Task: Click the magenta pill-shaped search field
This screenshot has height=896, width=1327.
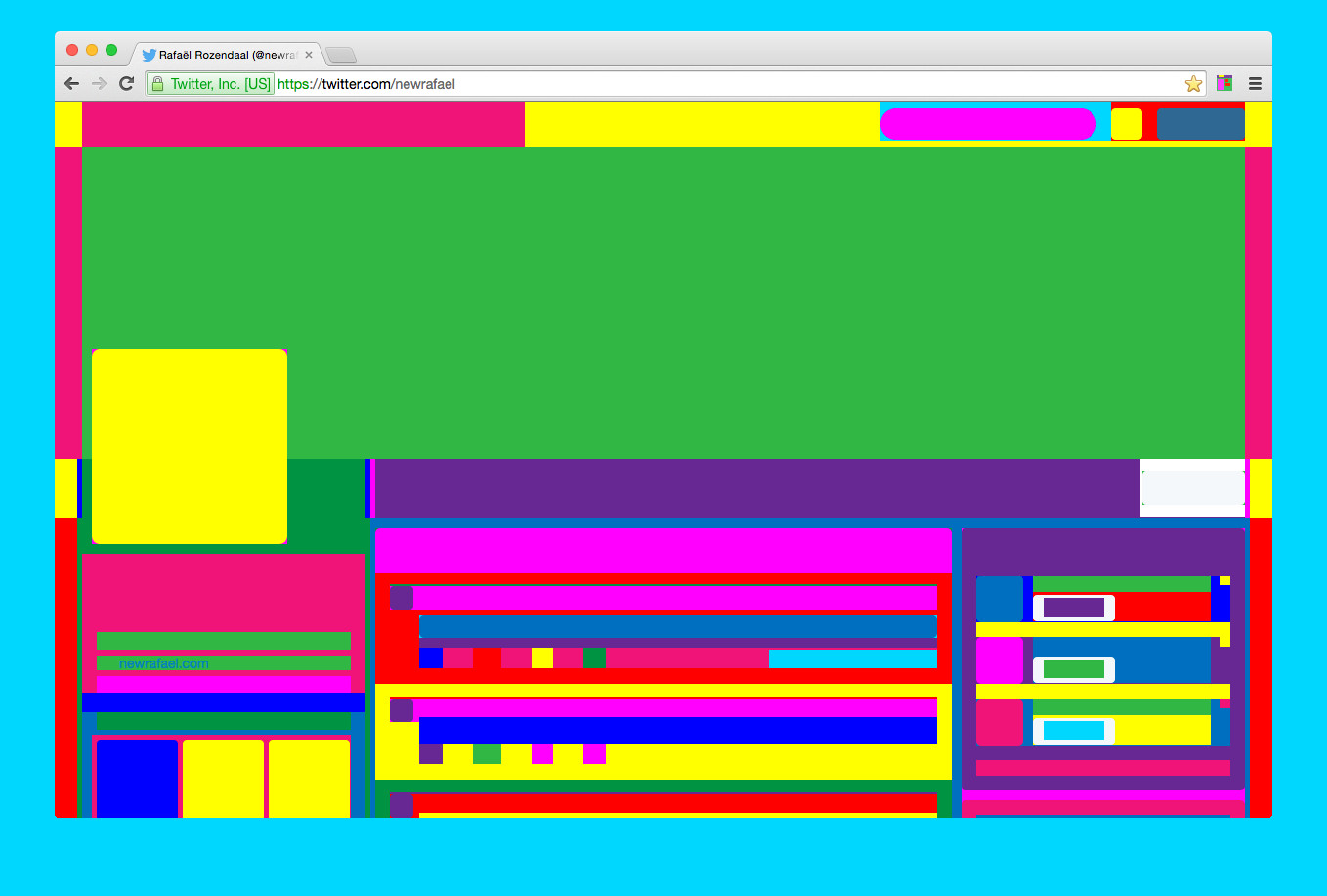Action: click(988, 124)
